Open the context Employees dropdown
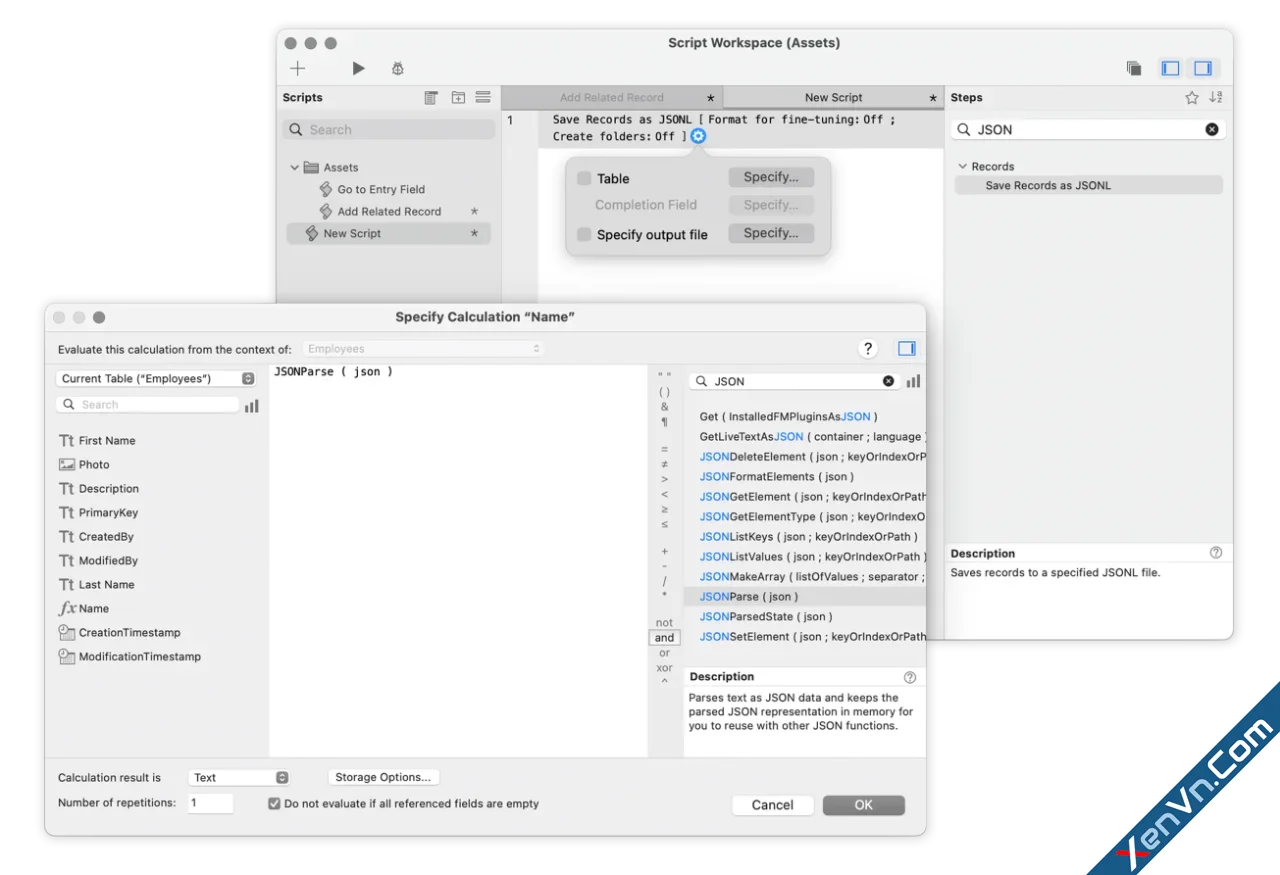Viewport: 1280px width, 875px height. coord(423,348)
